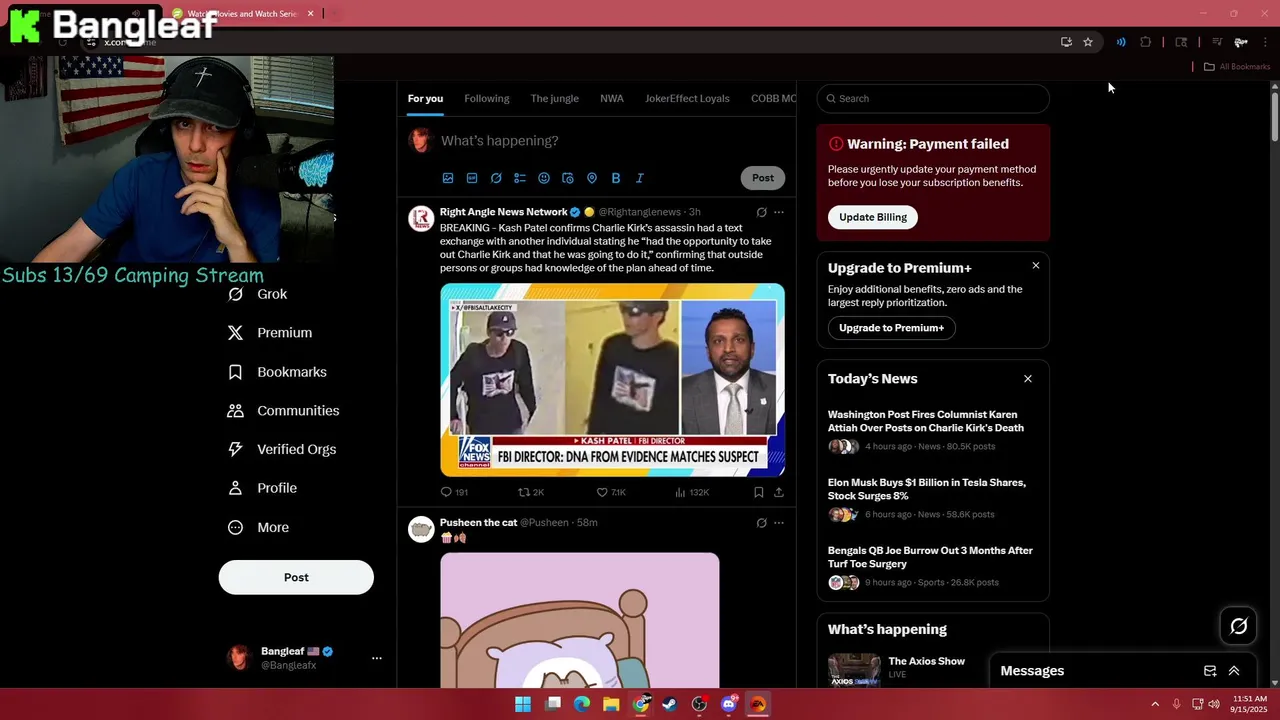Open All Bookmarks folder
Viewport: 1280px width, 720px height.
click(1237, 67)
